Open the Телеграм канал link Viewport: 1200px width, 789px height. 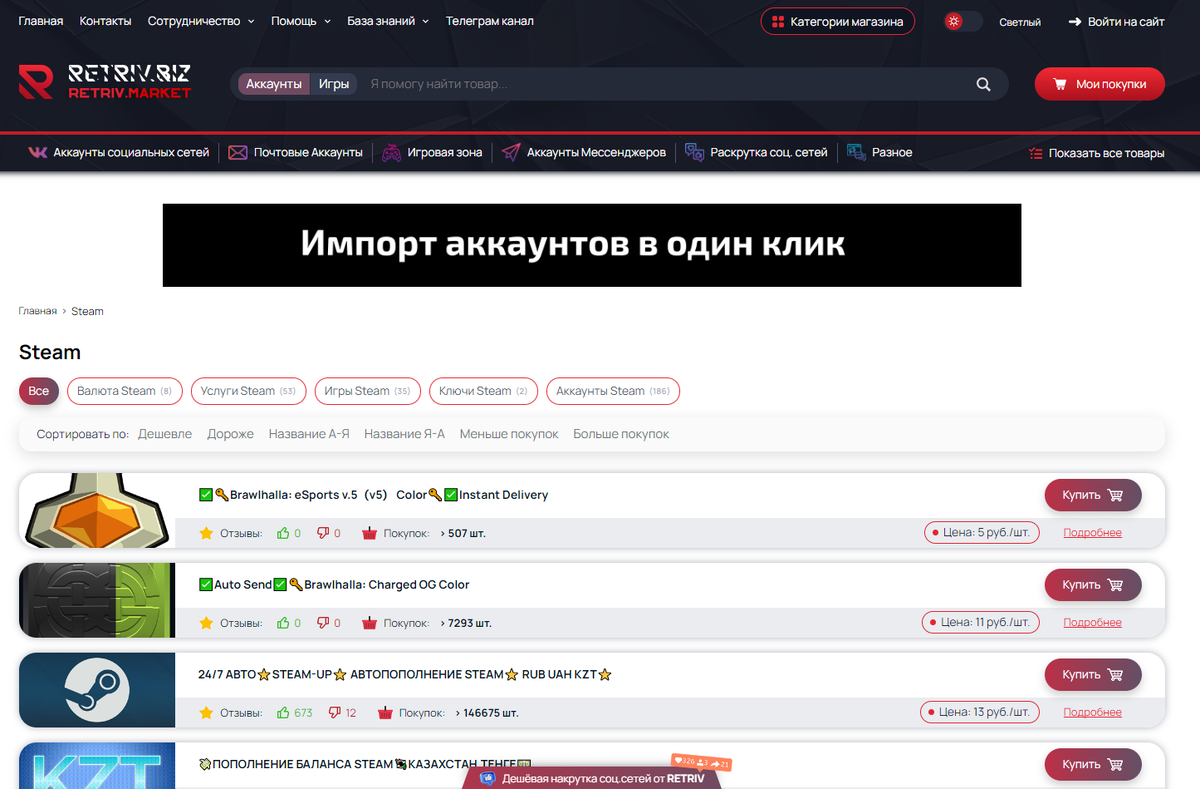489,21
